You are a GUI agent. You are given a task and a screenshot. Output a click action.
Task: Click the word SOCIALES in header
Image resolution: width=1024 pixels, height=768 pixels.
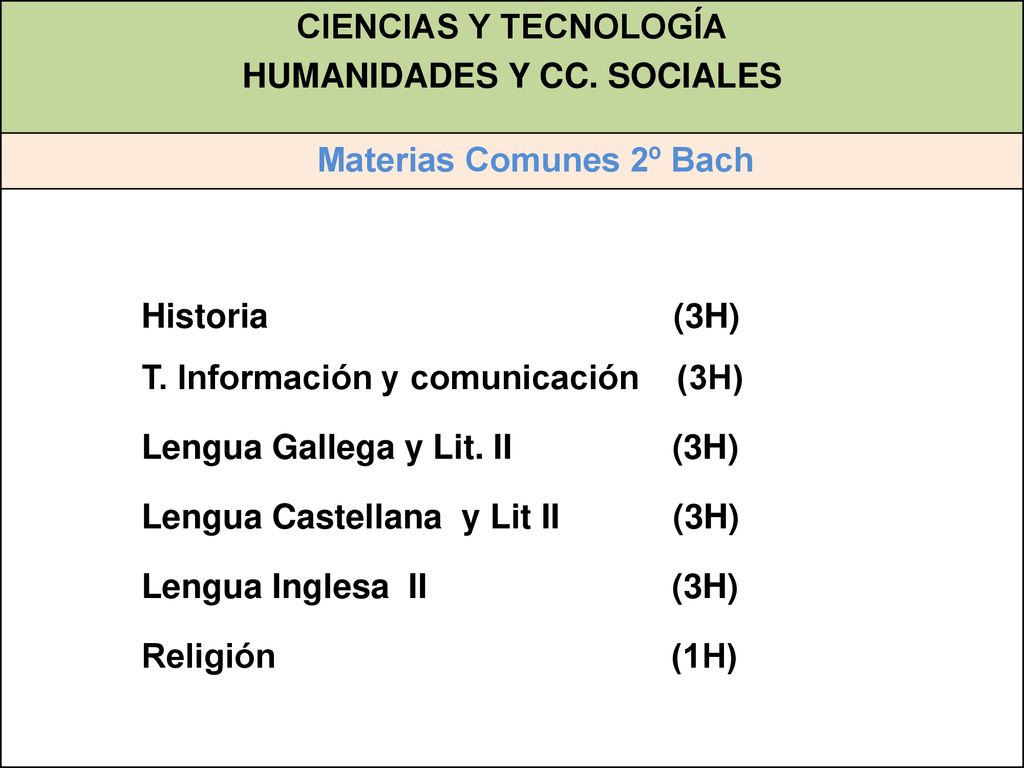tap(695, 75)
